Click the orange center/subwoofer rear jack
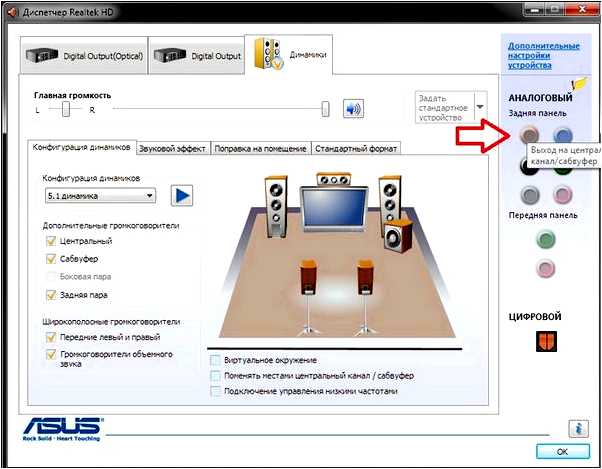 [530, 135]
